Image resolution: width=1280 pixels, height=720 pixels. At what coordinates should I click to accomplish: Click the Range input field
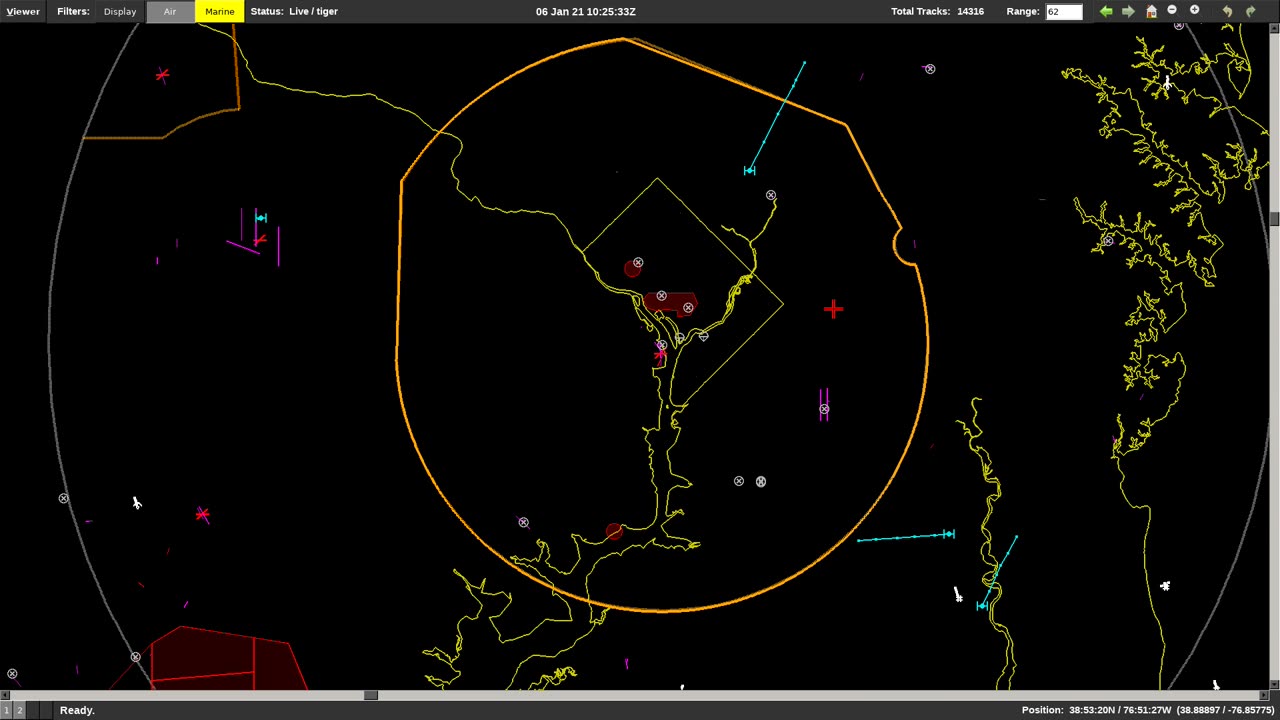coord(1064,12)
